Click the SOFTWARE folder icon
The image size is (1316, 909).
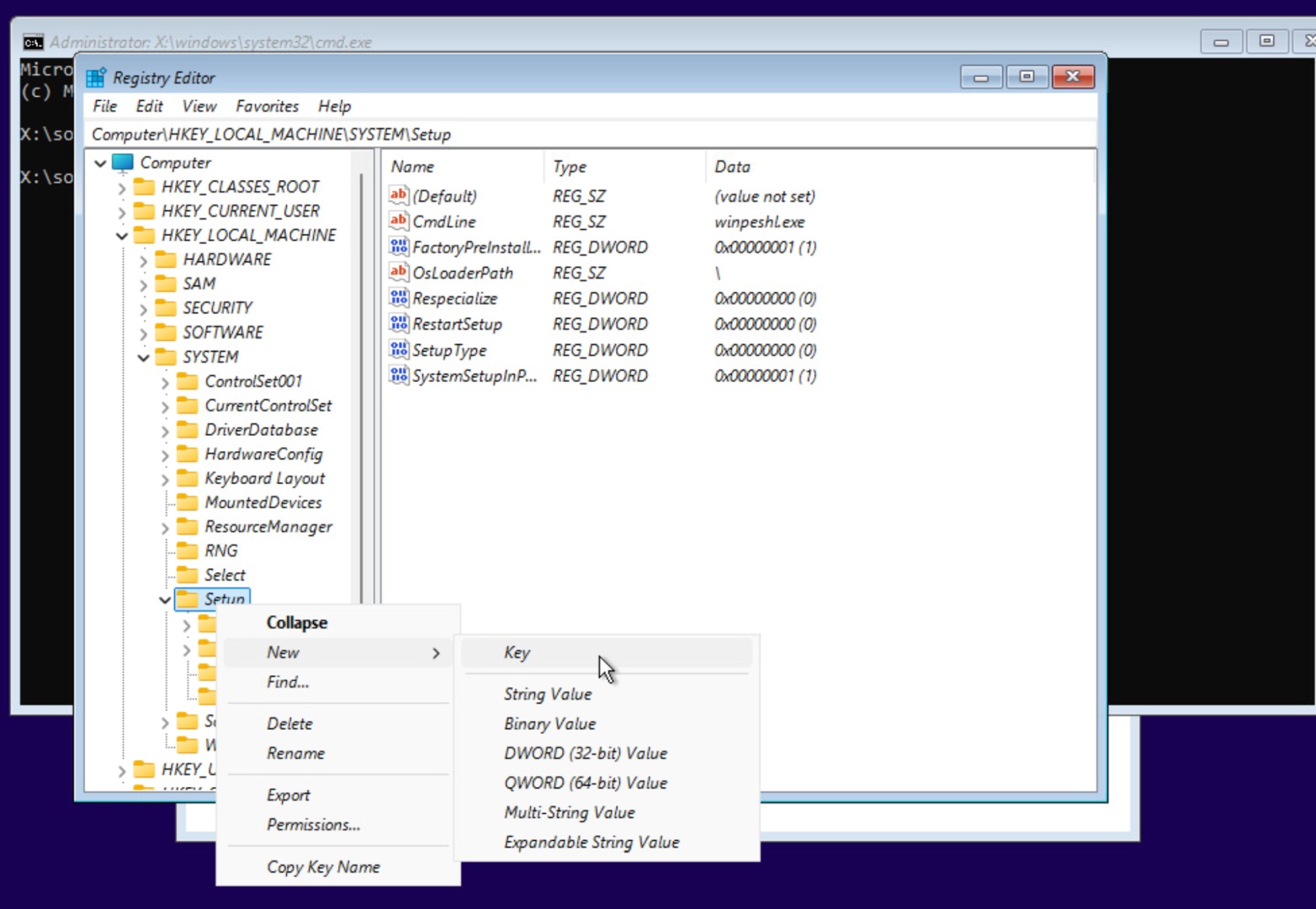click(167, 332)
